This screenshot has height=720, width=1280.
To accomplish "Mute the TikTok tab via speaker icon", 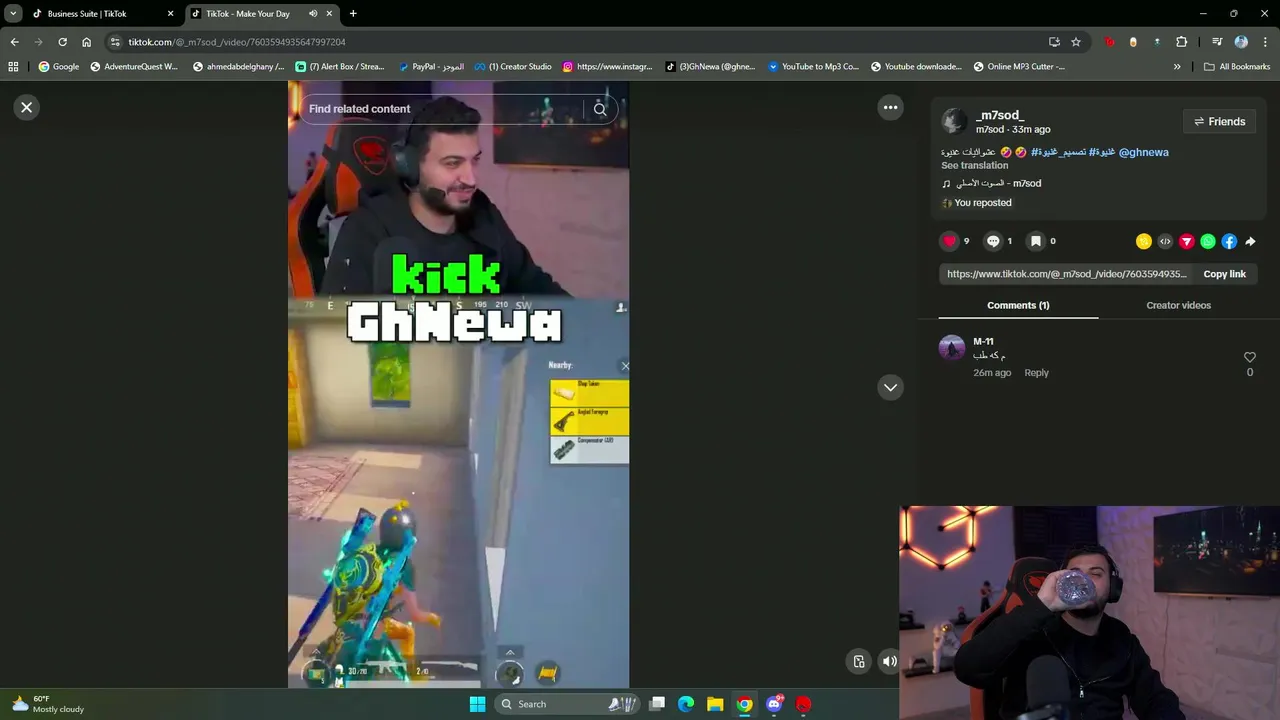I will (313, 14).
